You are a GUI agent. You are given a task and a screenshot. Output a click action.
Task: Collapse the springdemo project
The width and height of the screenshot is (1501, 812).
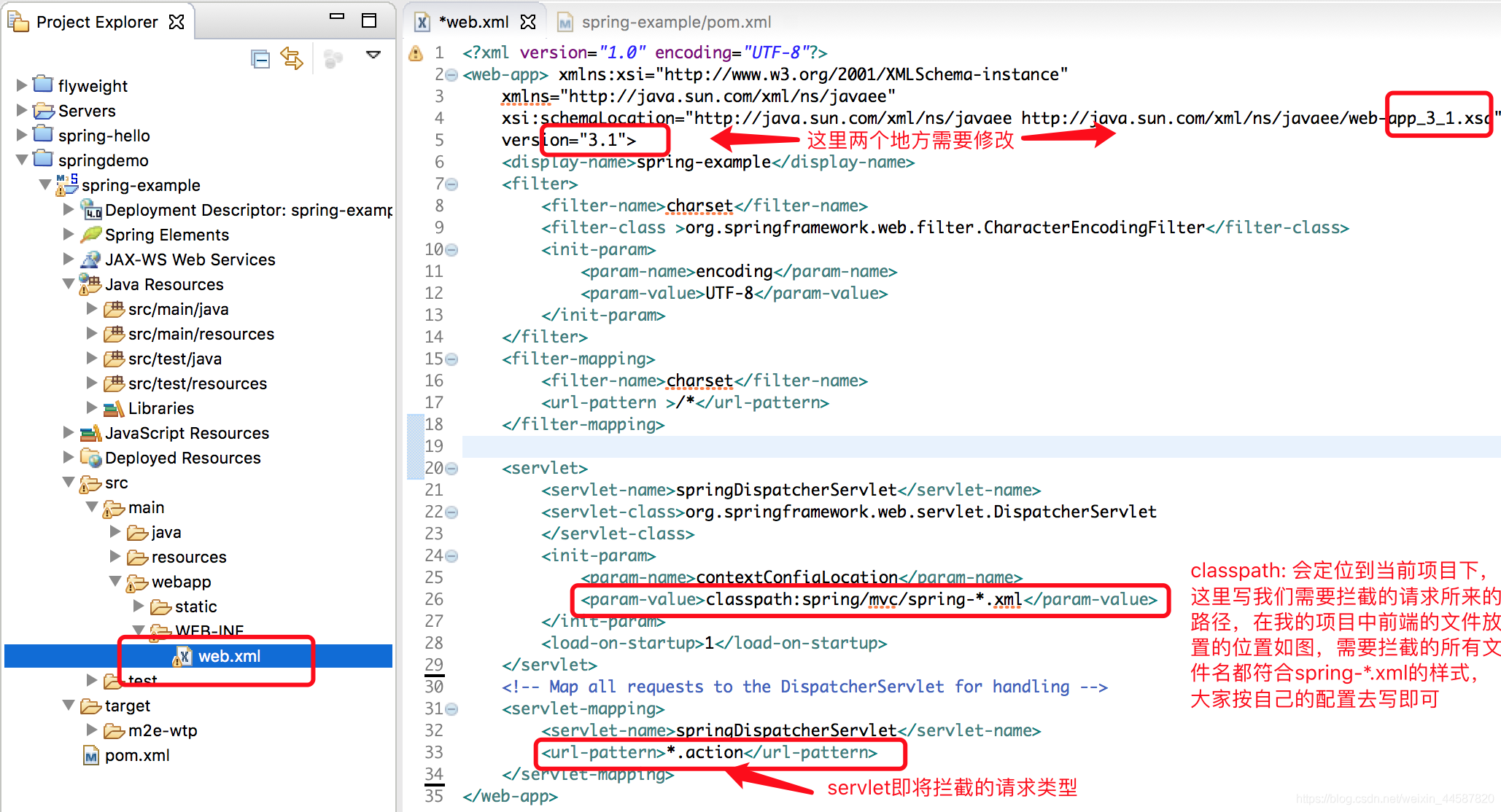(21, 160)
